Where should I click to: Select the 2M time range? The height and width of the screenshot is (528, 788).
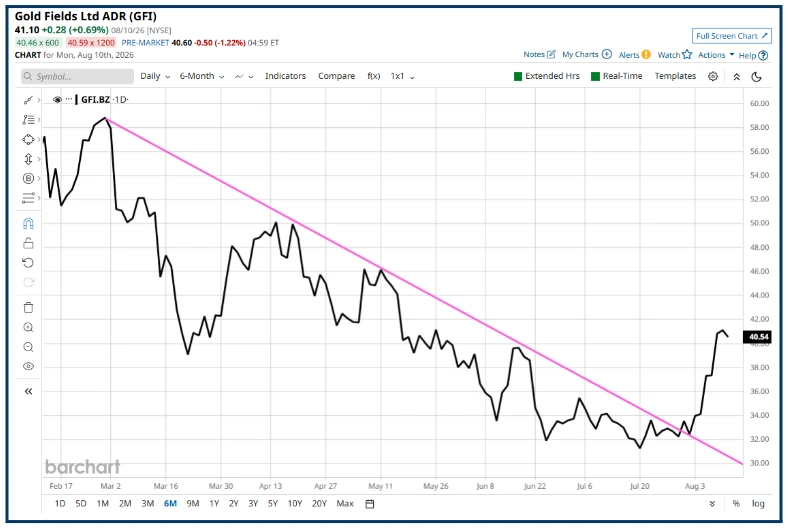pyautogui.click(x=125, y=503)
